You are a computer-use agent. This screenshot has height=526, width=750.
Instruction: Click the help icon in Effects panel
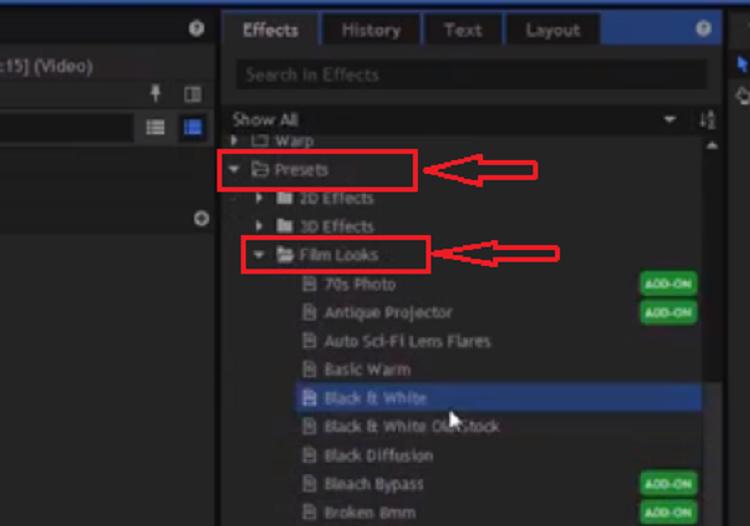(x=704, y=29)
